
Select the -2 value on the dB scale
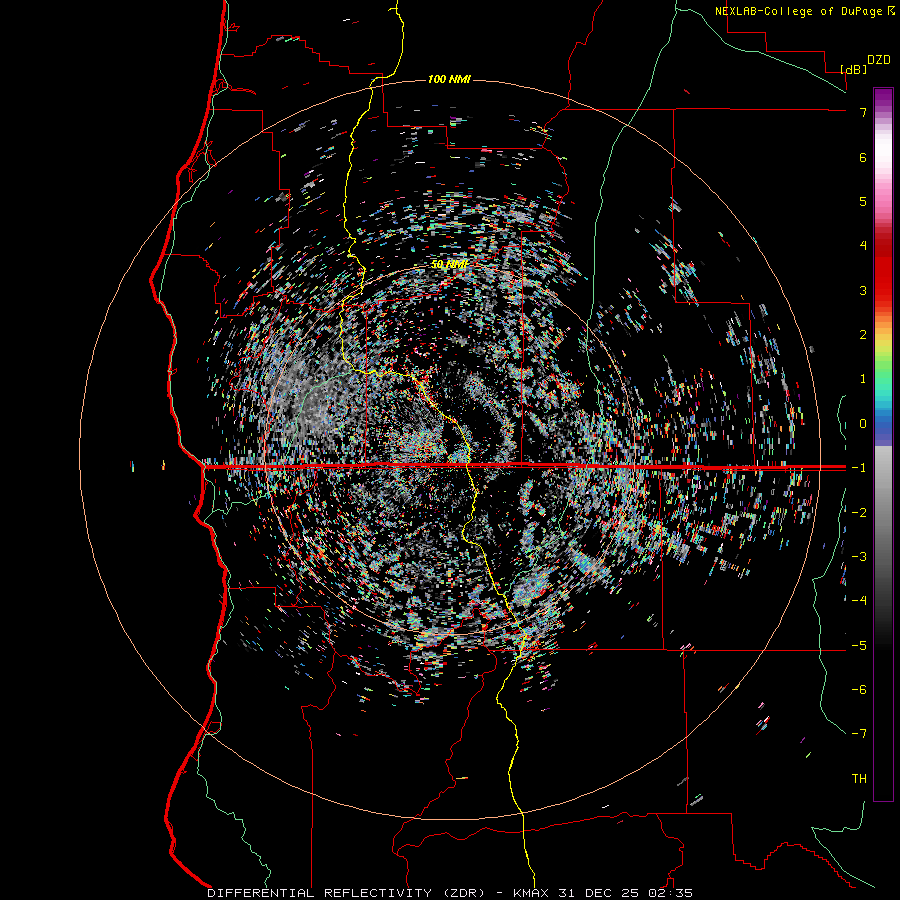pos(859,513)
